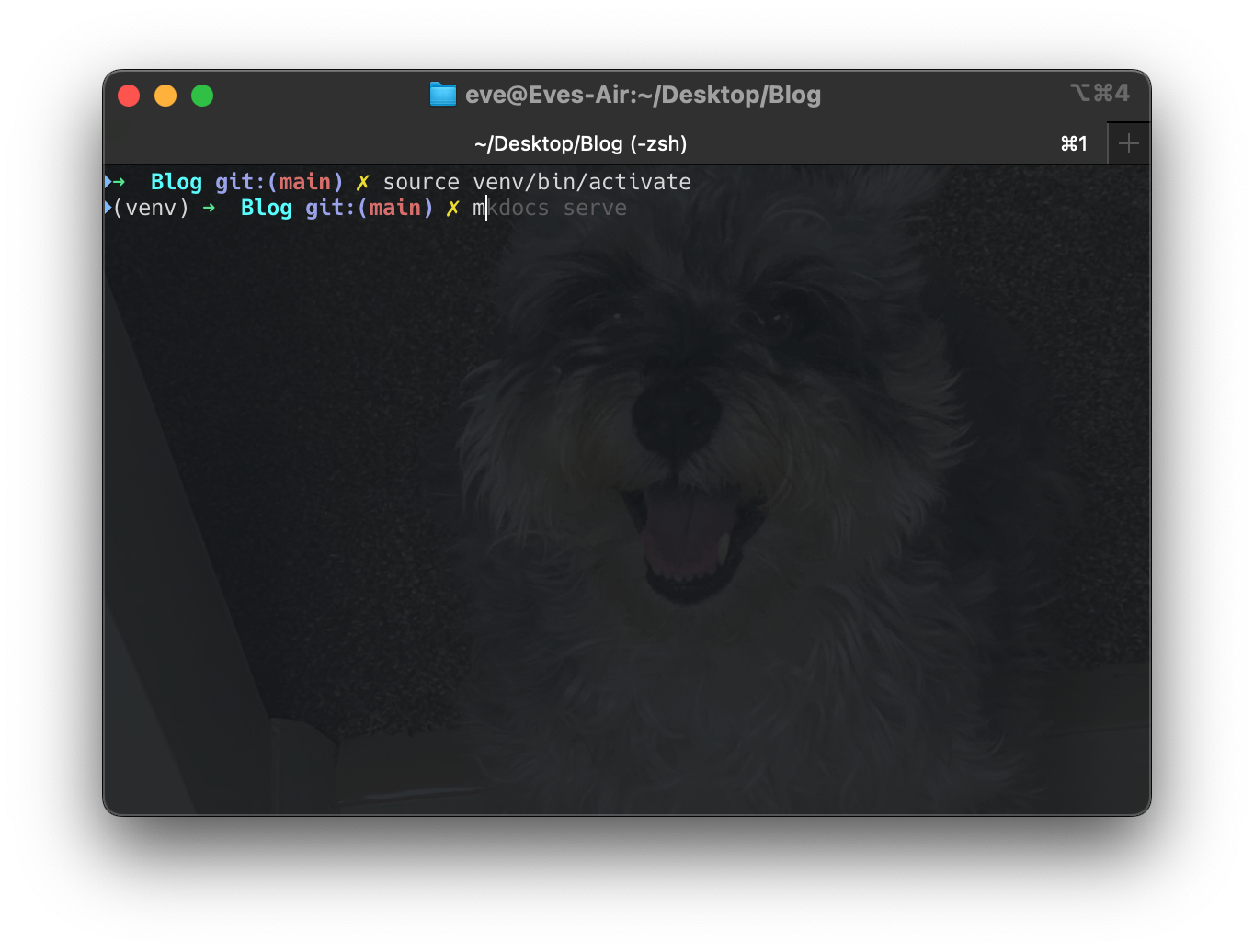Click the blue triangle marker on the top prompt line
The width and height of the screenshot is (1254, 952).
(108, 181)
